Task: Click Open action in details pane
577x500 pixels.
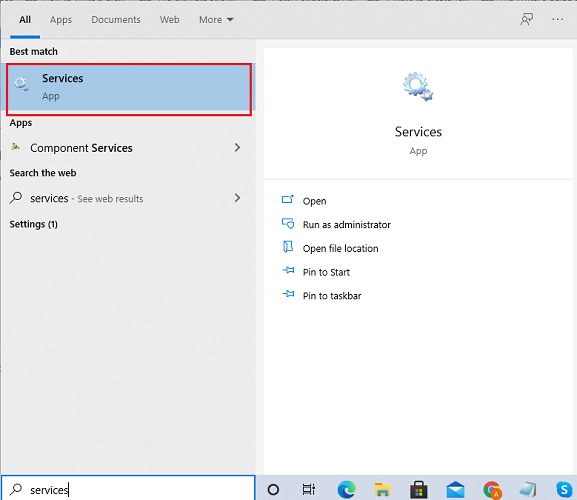Action: point(314,201)
